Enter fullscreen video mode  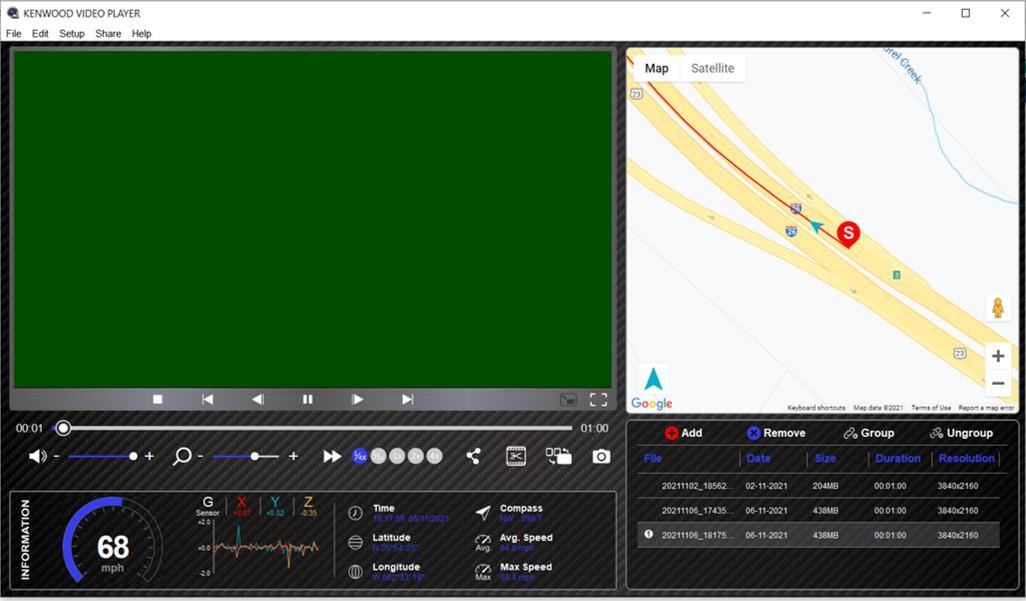click(598, 399)
